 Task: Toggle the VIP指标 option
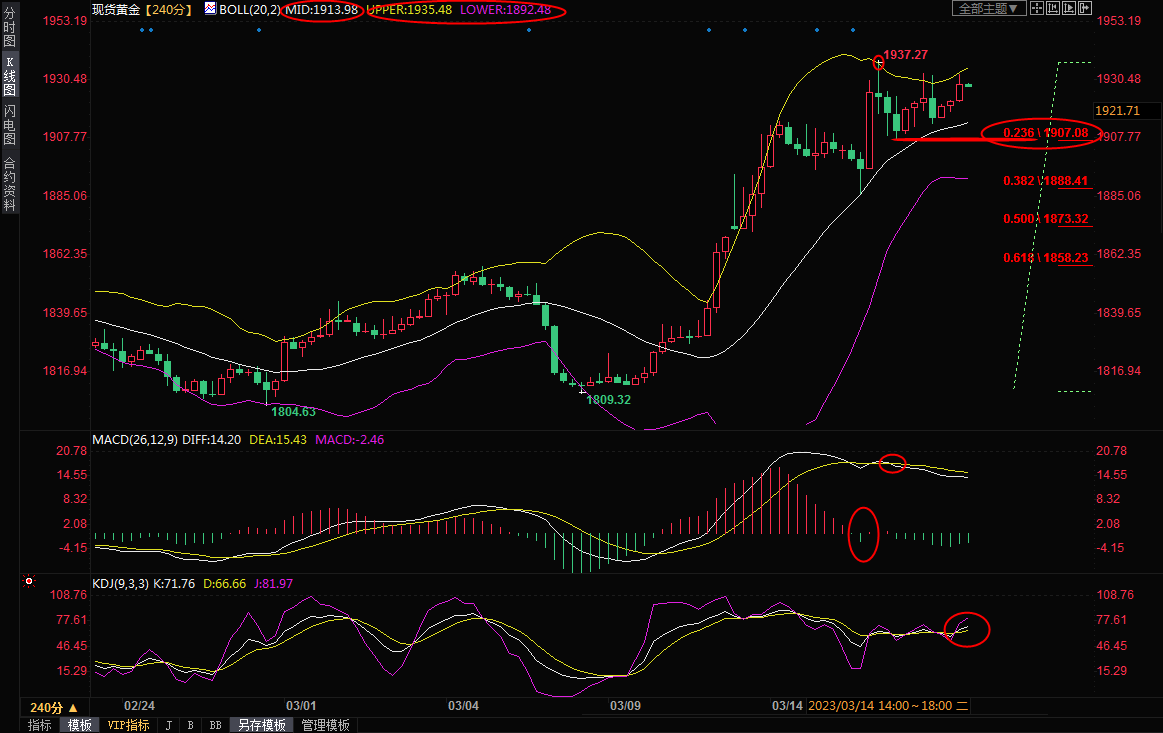129,725
